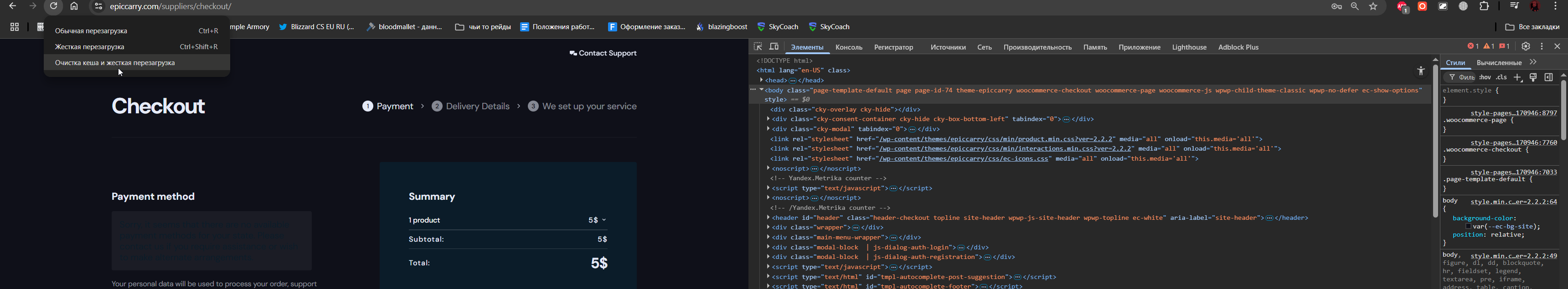Open the picture-in-picture extension icon

[1443, 7]
